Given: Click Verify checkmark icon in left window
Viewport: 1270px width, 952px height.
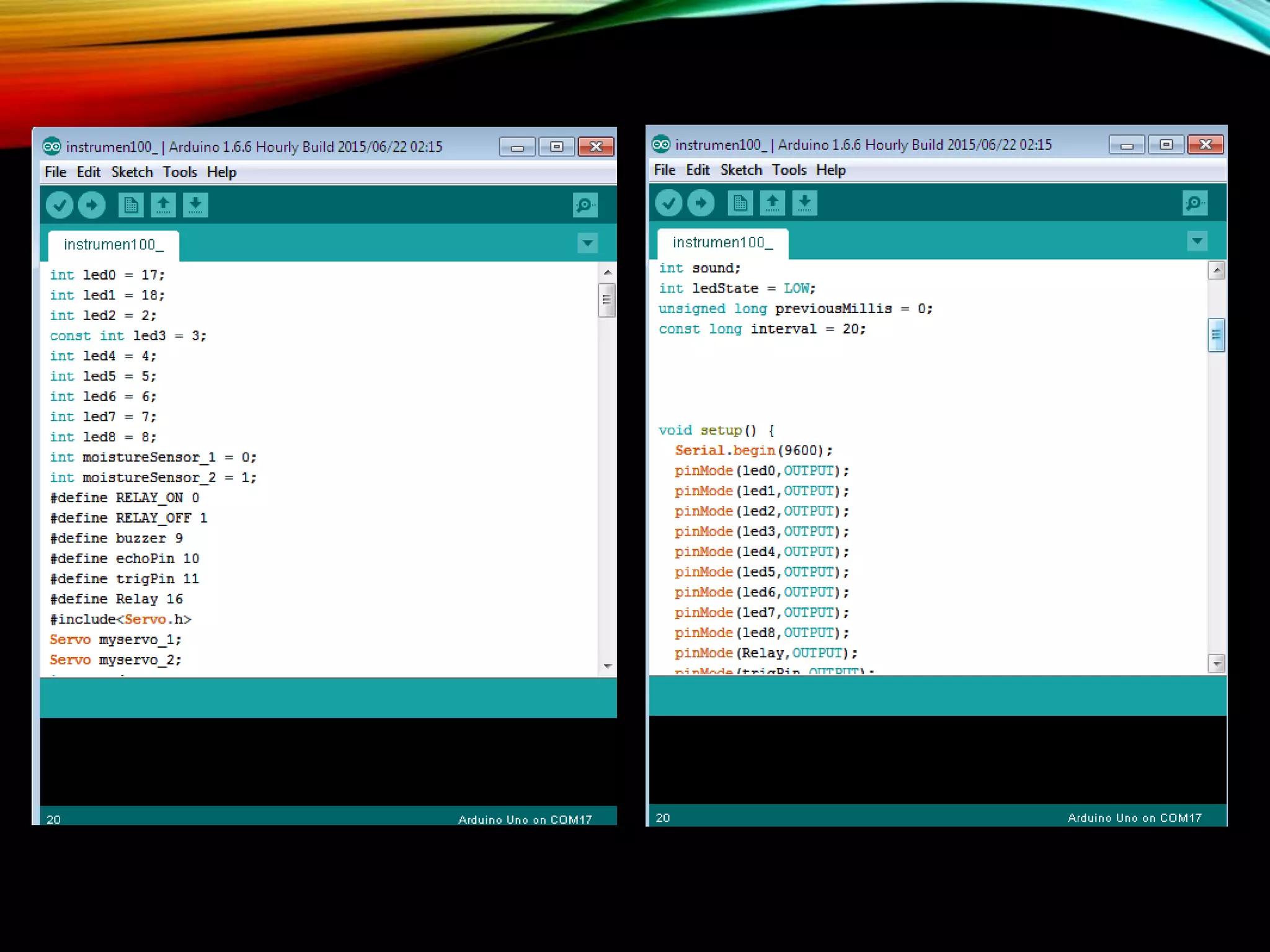Looking at the screenshot, I should point(60,205).
